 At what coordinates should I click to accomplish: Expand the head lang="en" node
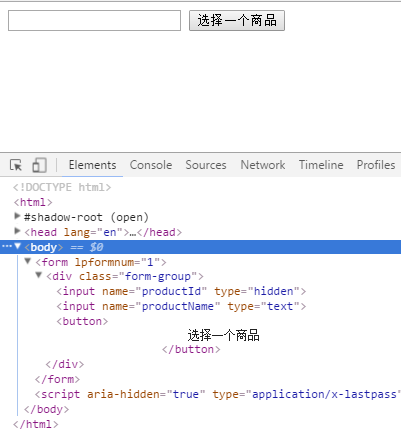tap(17, 231)
